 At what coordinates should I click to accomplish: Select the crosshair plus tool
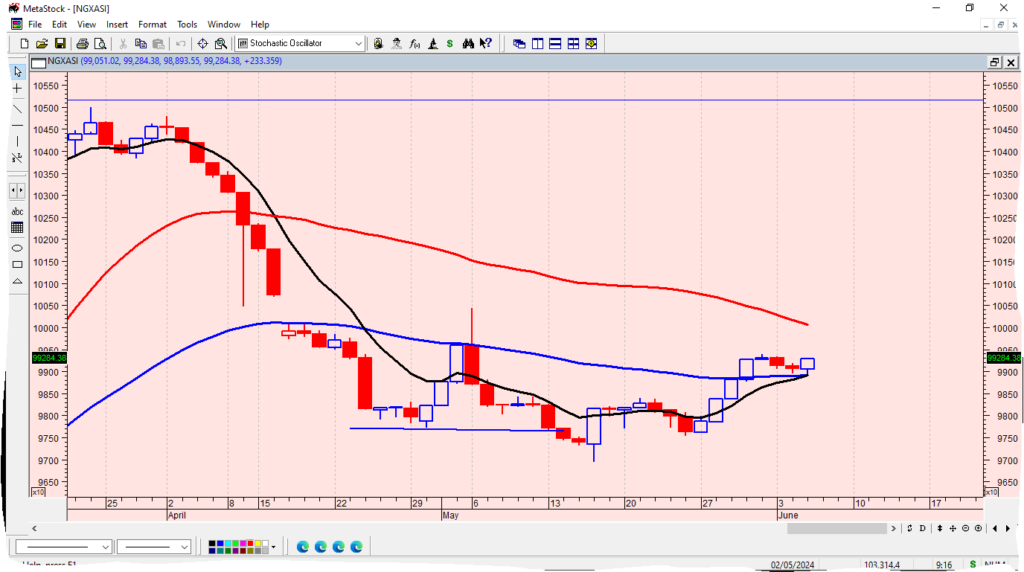pyautogui.click(x=17, y=89)
